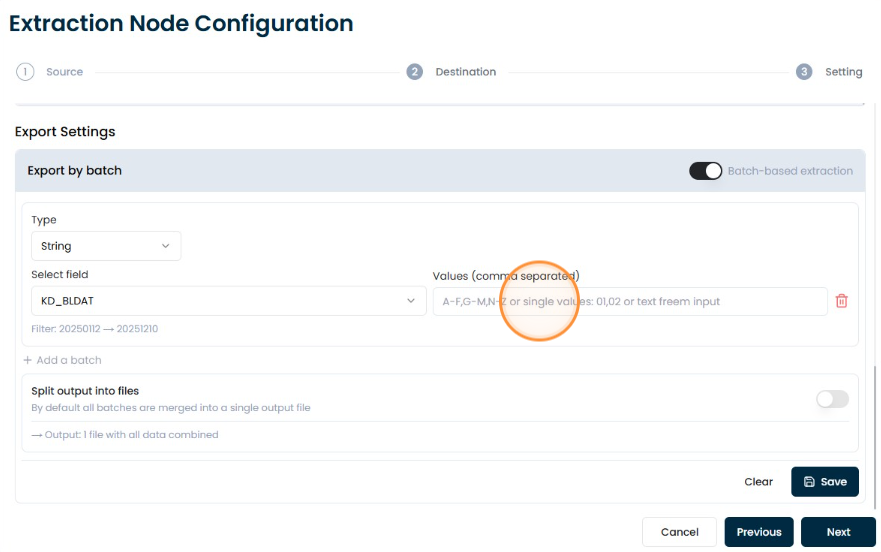Viewport: 881px width, 552px height.
Task: Jump to the Setting step label
Action: click(843, 72)
